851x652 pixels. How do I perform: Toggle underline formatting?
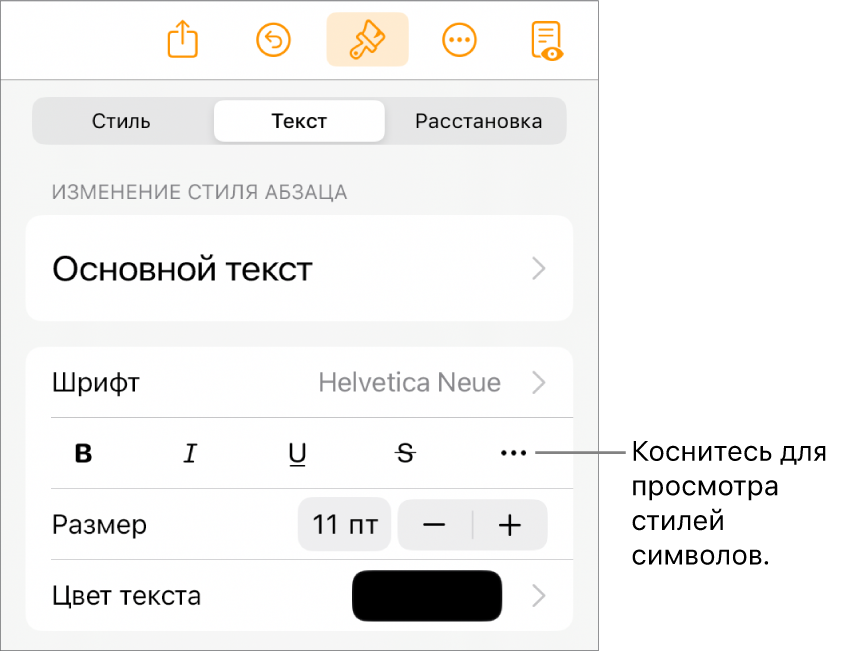click(297, 454)
